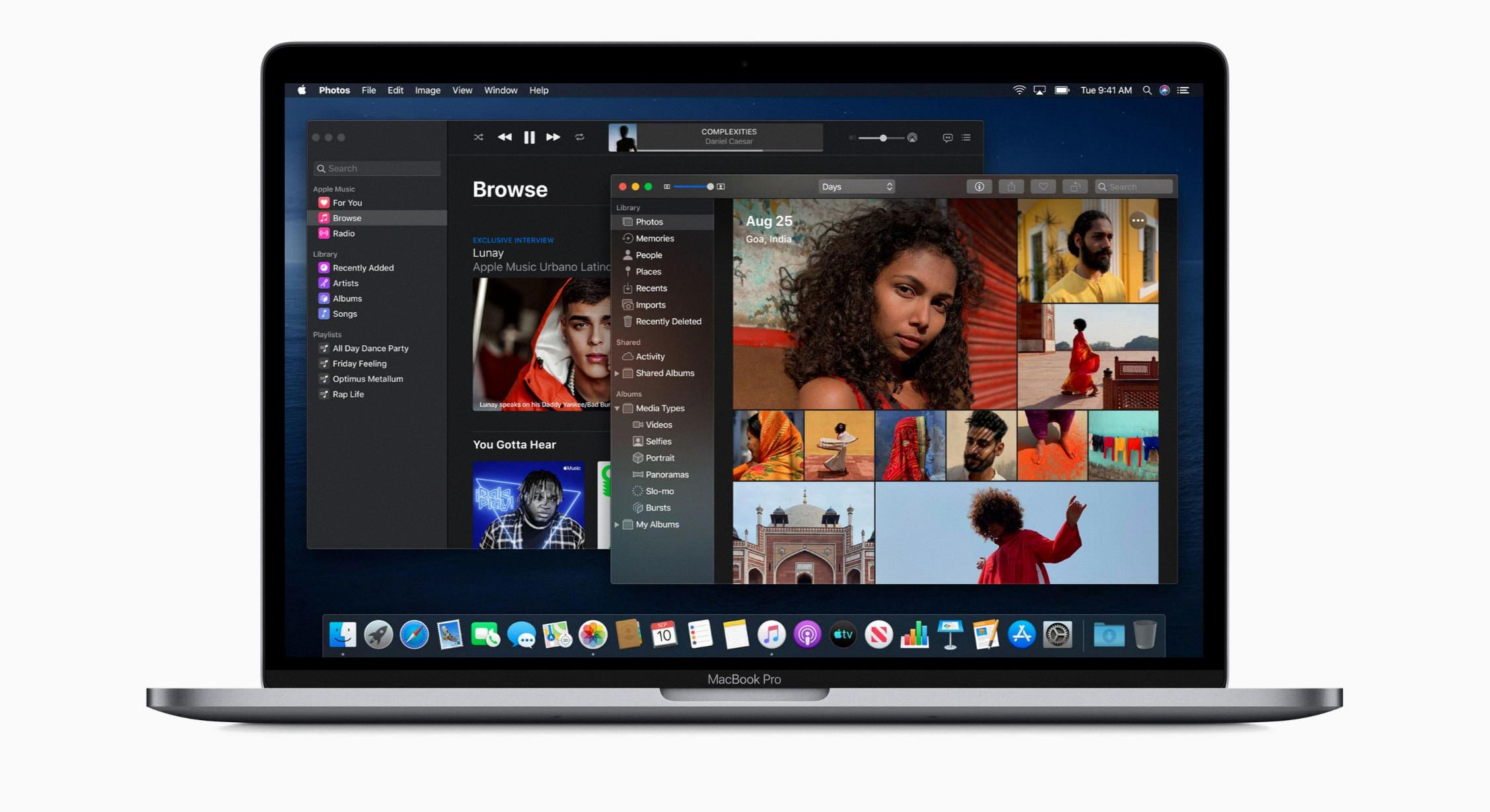This screenshot has width=1490, height=812.
Task: Open Spotlight search from the menu bar
Action: coord(1147,90)
